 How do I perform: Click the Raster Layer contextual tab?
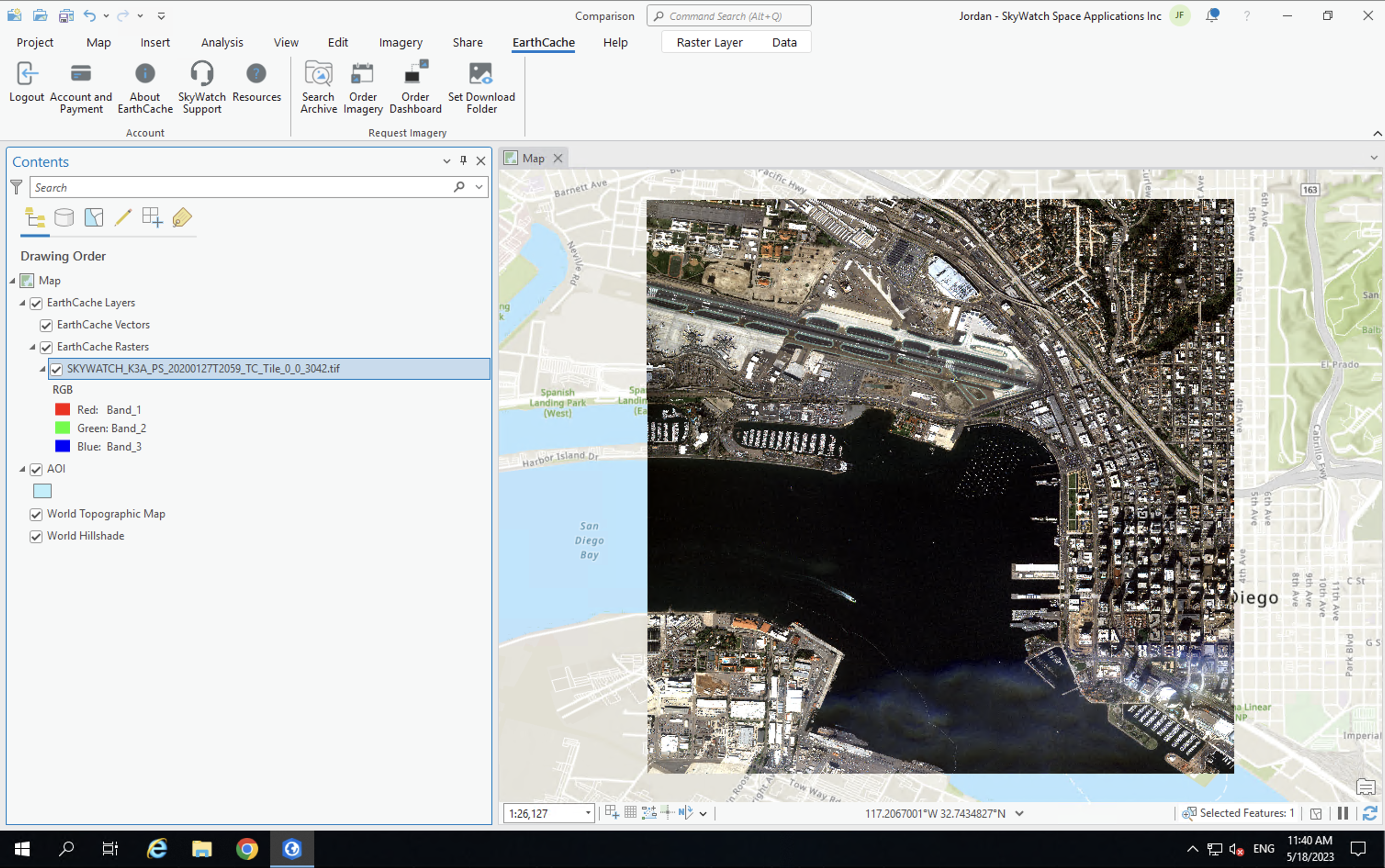(709, 42)
